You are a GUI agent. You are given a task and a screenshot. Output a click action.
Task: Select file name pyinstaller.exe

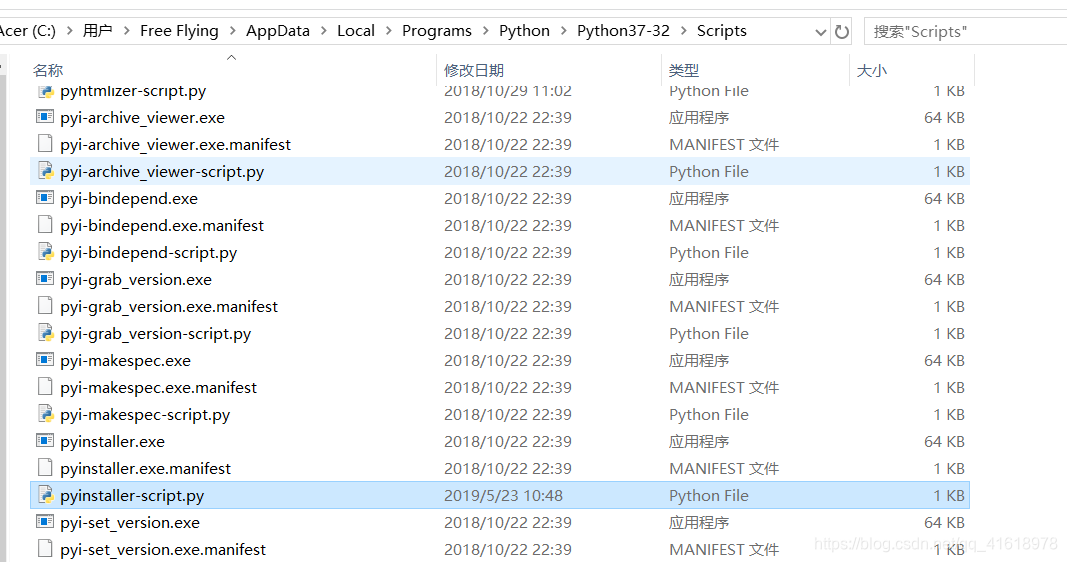click(x=112, y=442)
